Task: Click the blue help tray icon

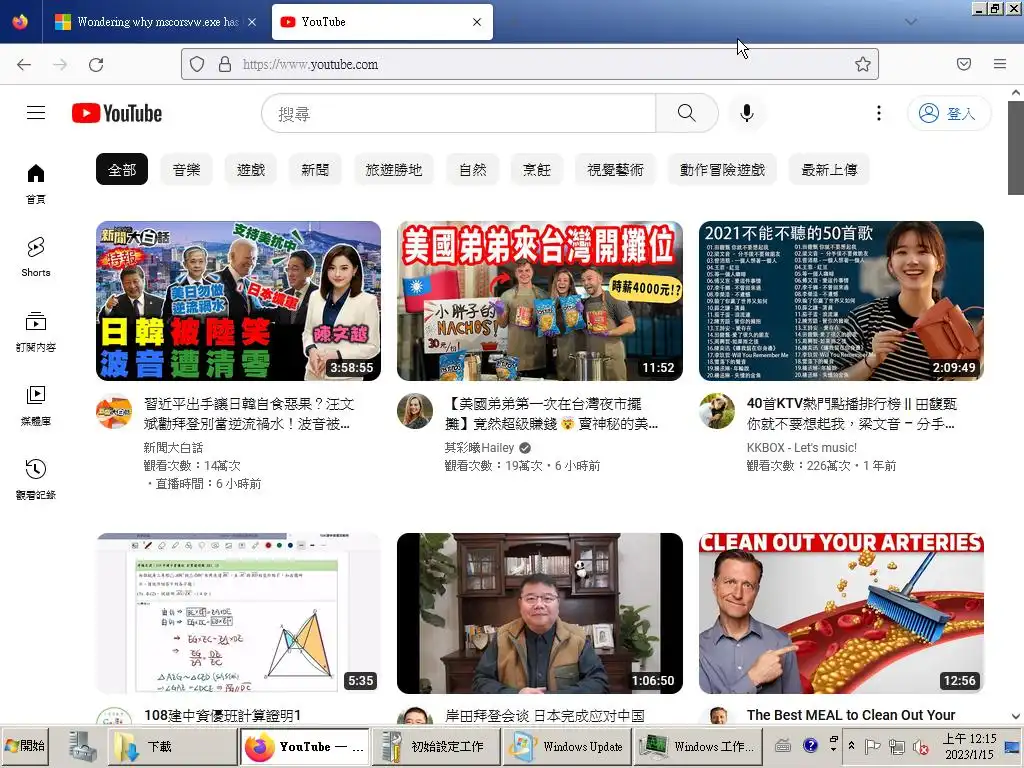Action: [810, 745]
